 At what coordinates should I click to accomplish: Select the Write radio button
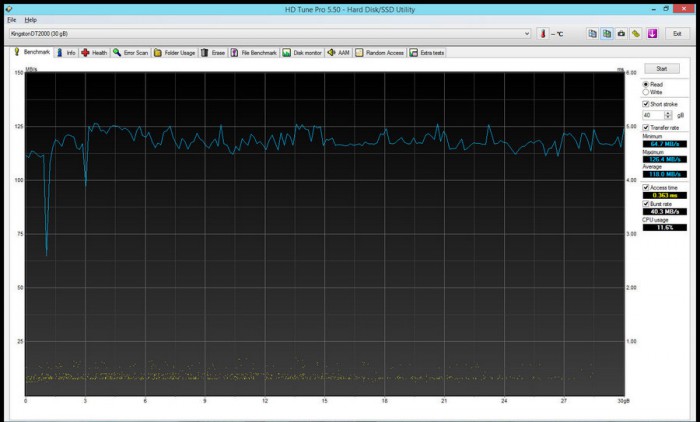(x=646, y=92)
